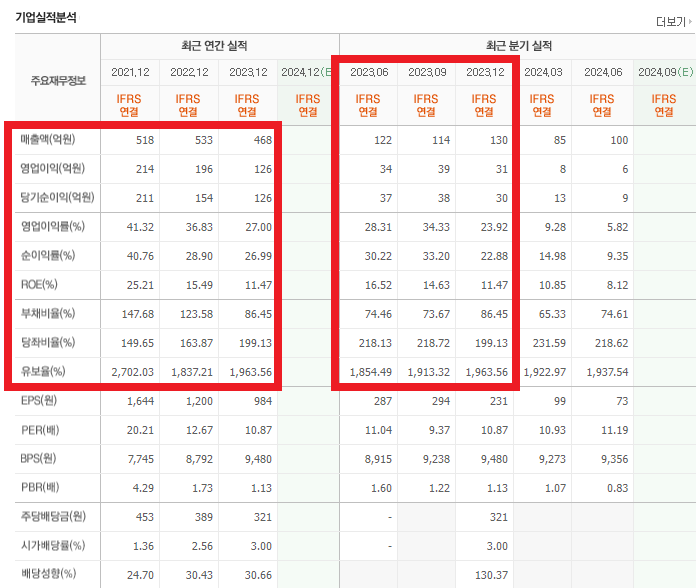Select the 20.21 PER value
The image size is (700, 588).
pyautogui.click(x=140, y=430)
